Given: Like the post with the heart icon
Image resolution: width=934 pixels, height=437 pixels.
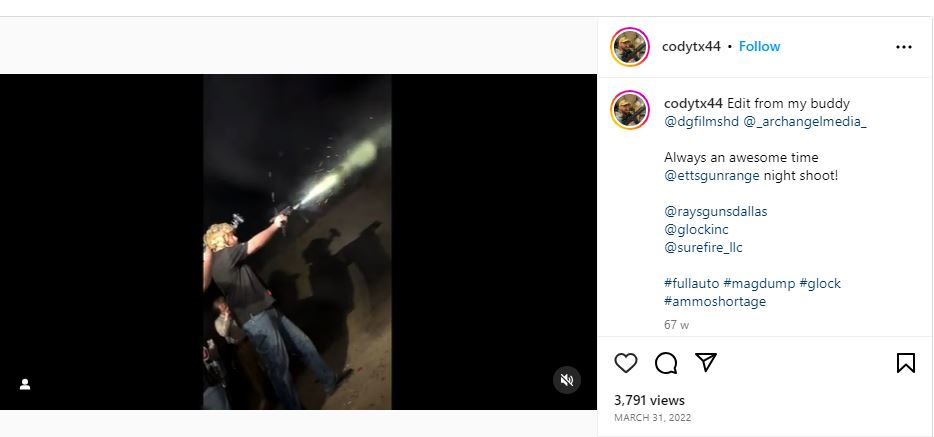Looking at the screenshot, I should click(x=626, y=363).
